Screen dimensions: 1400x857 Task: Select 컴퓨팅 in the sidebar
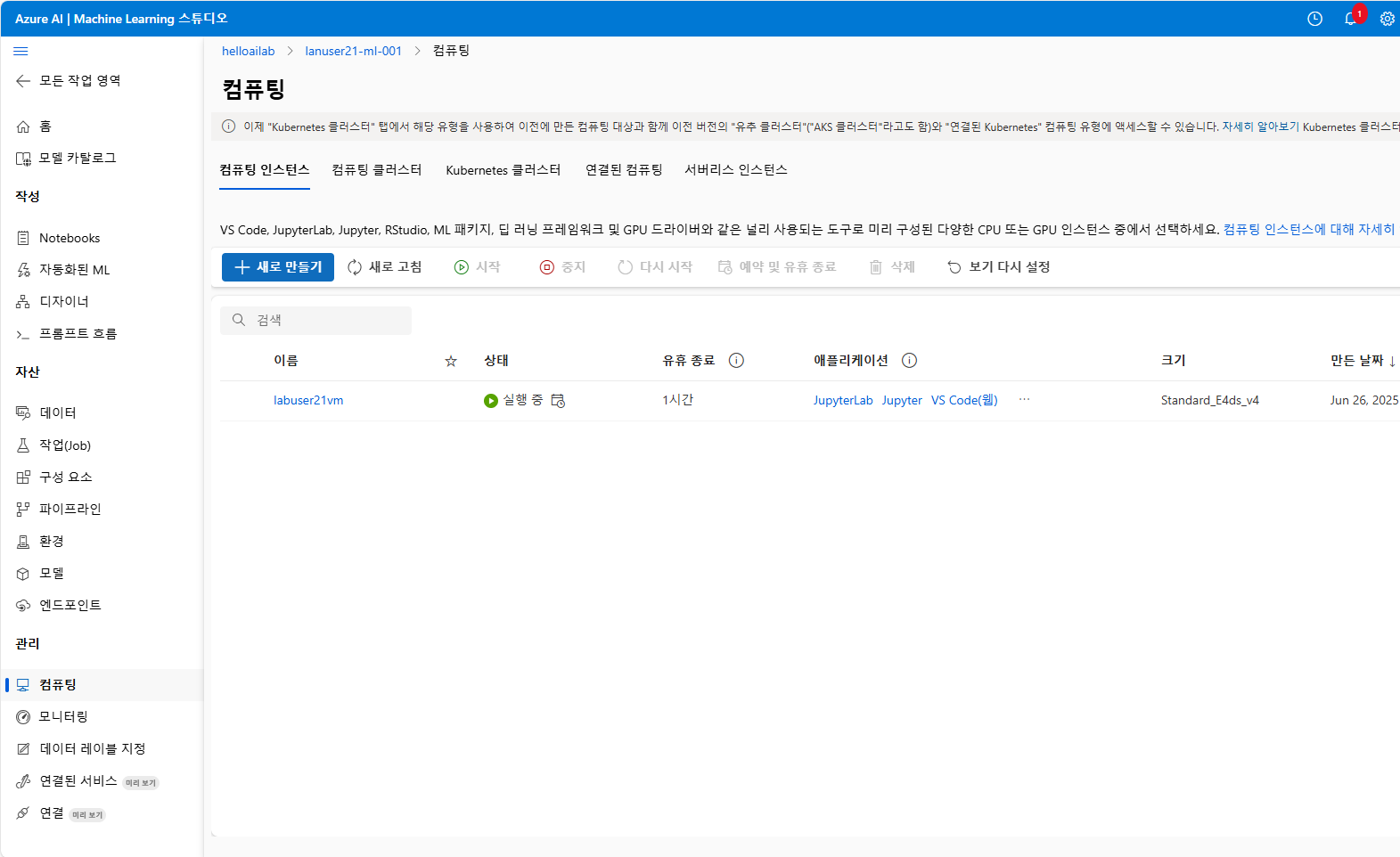102,685
